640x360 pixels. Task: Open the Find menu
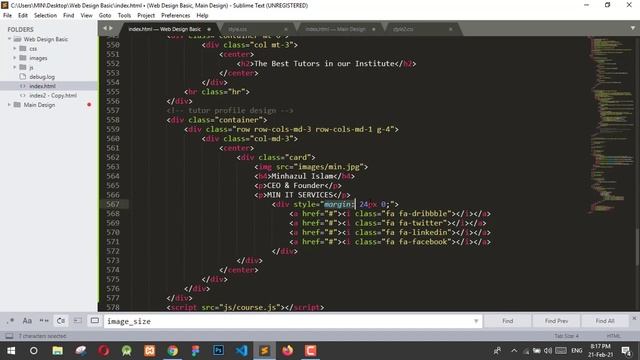pos(69,16)
